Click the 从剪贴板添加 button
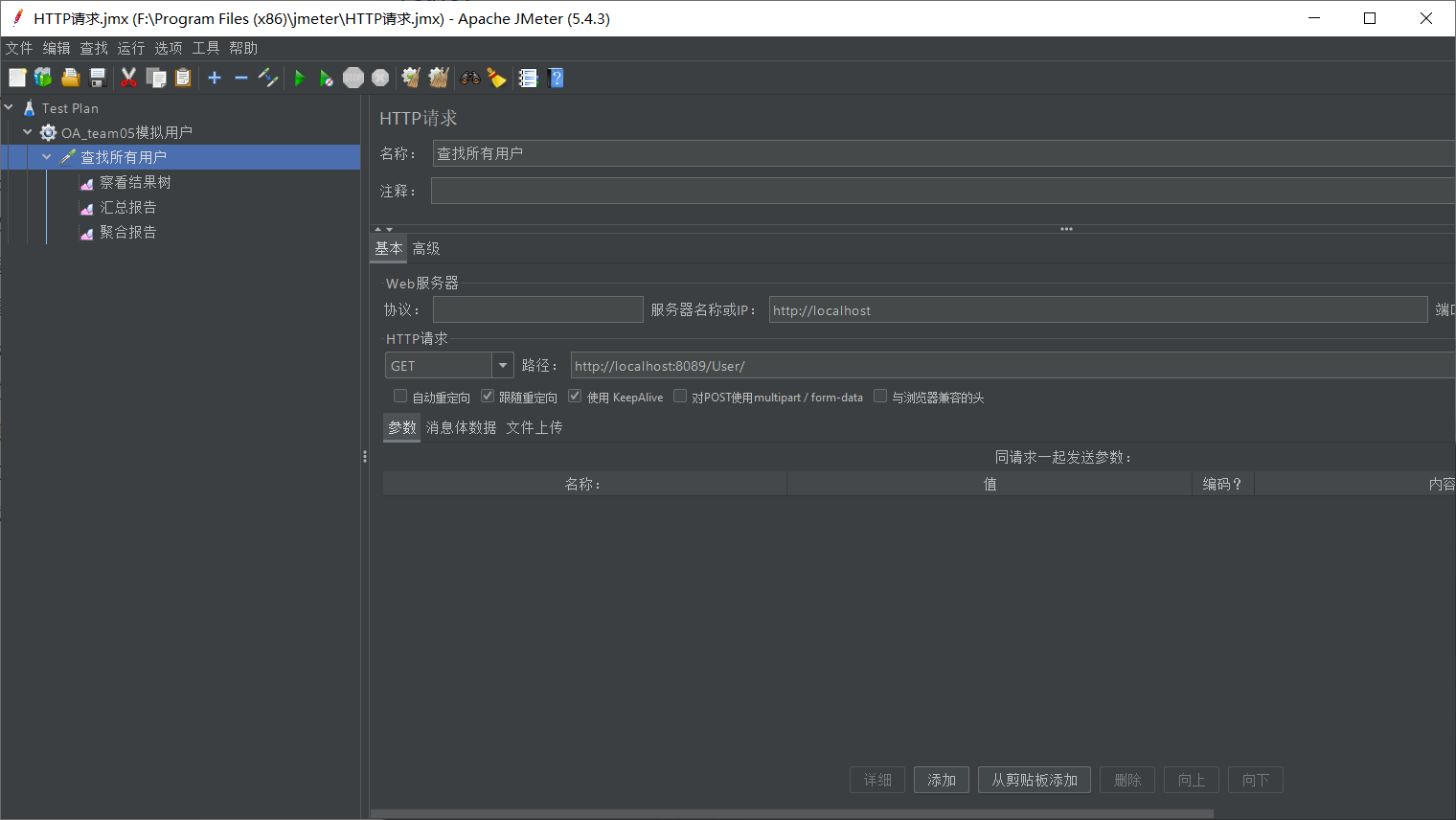This screenshot has height=820, width=1456. tap(1035, 780)
